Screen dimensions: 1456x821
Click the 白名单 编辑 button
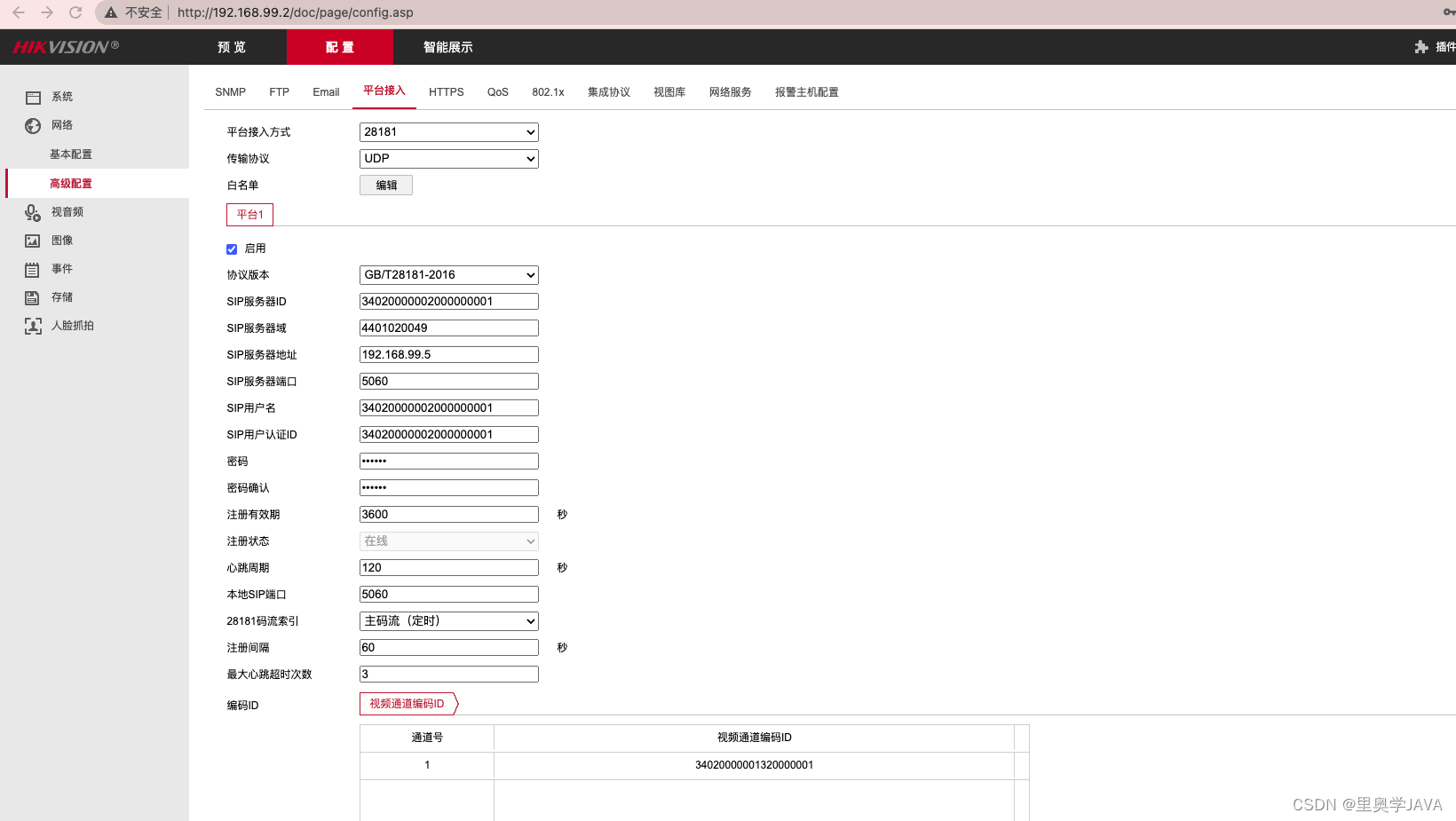coord(386,186)
